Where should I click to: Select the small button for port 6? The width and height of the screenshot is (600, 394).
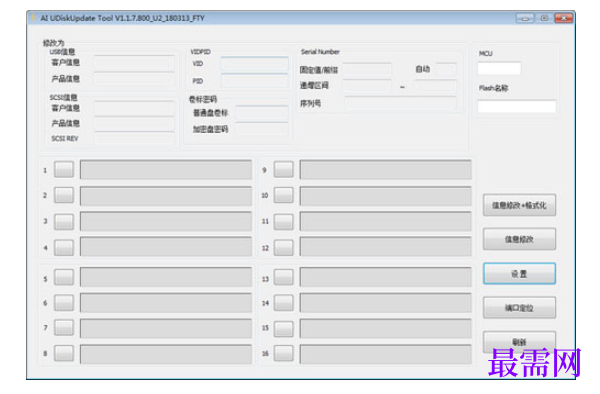click(x=64, y=303)
